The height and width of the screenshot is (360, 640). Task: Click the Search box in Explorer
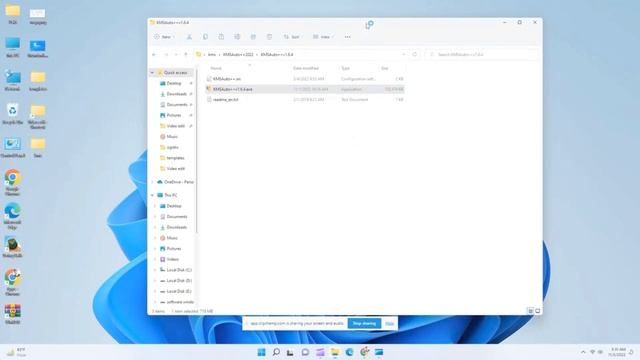pyautogui.click(x=482, y=54)
